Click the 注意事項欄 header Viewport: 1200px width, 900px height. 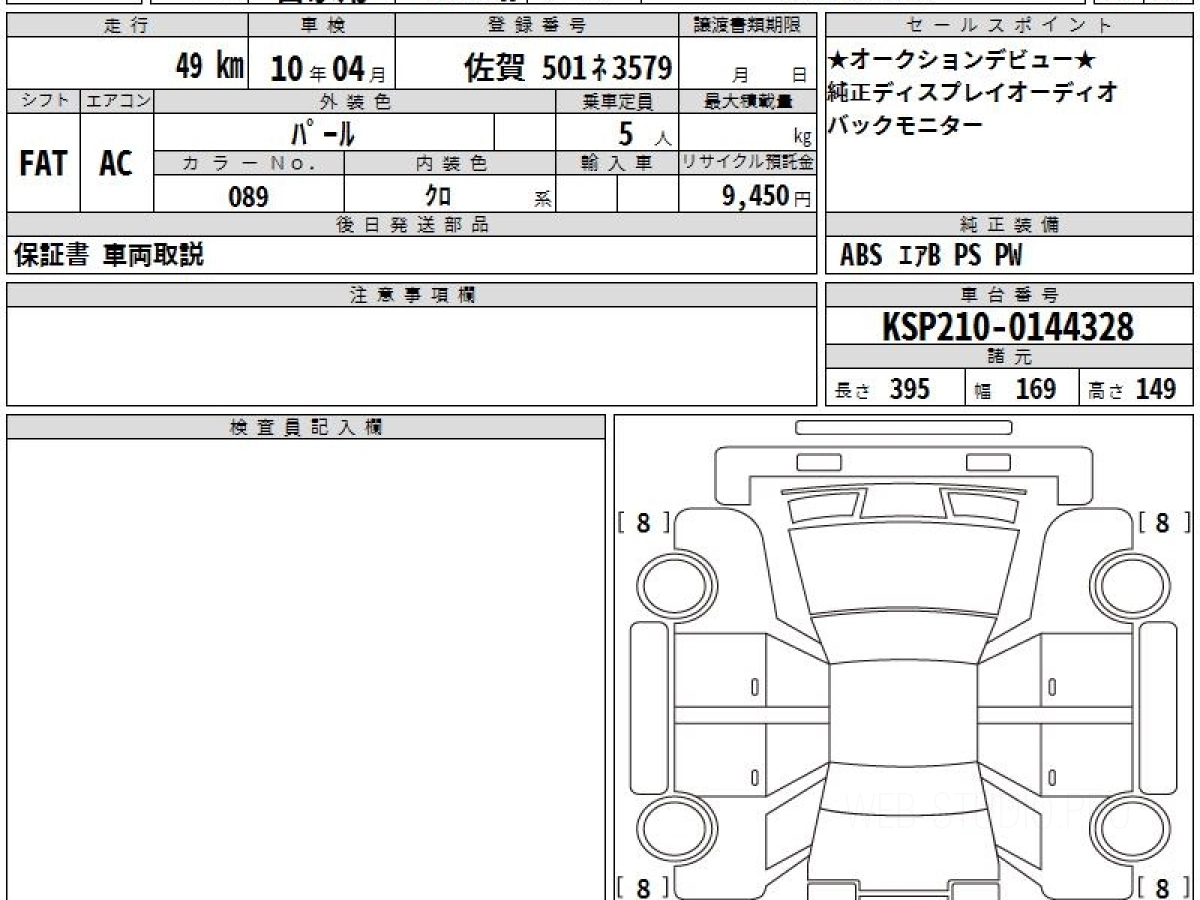(412, 295)
